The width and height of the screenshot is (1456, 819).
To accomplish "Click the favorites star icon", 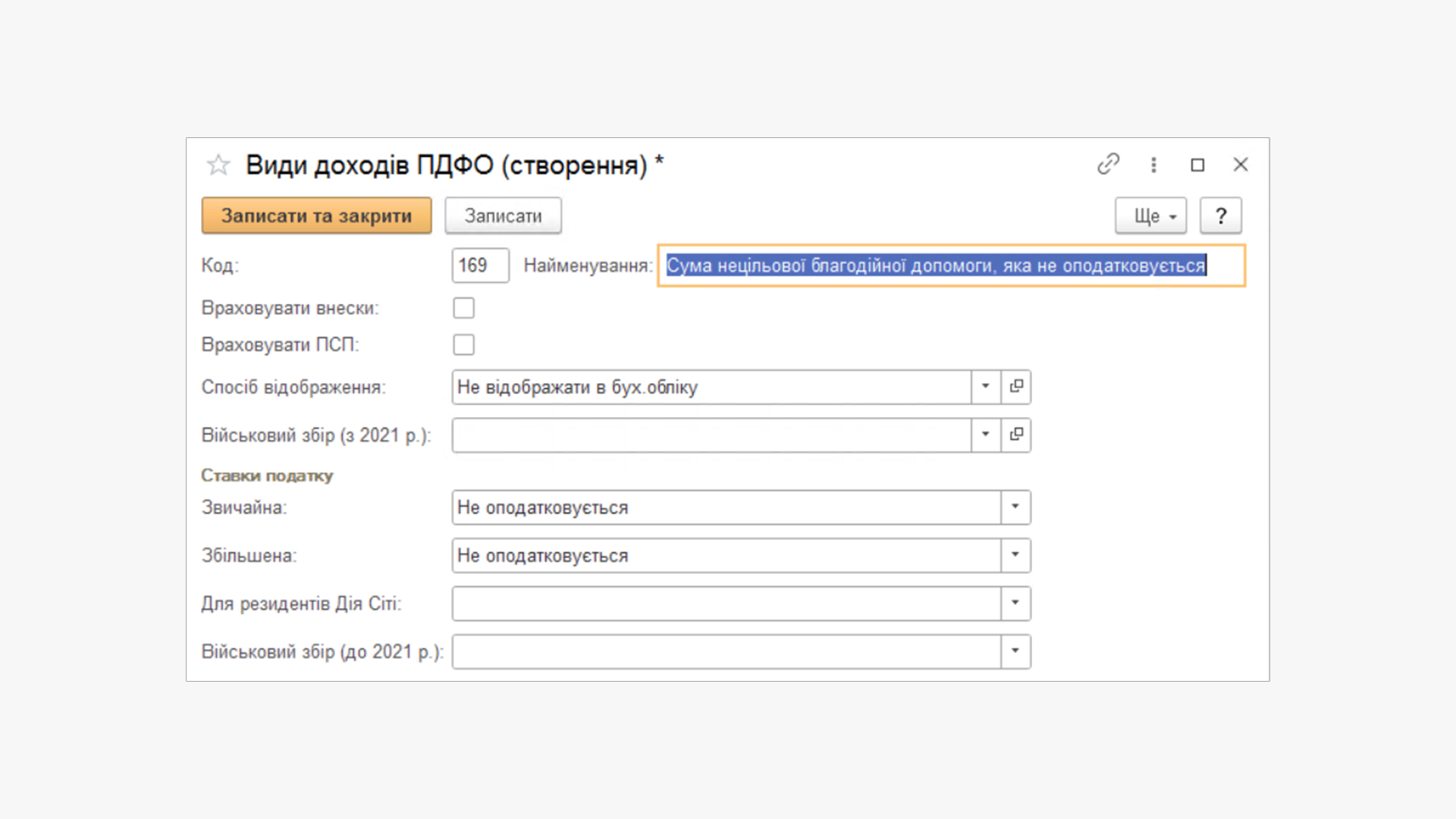I will click(218, 165).
